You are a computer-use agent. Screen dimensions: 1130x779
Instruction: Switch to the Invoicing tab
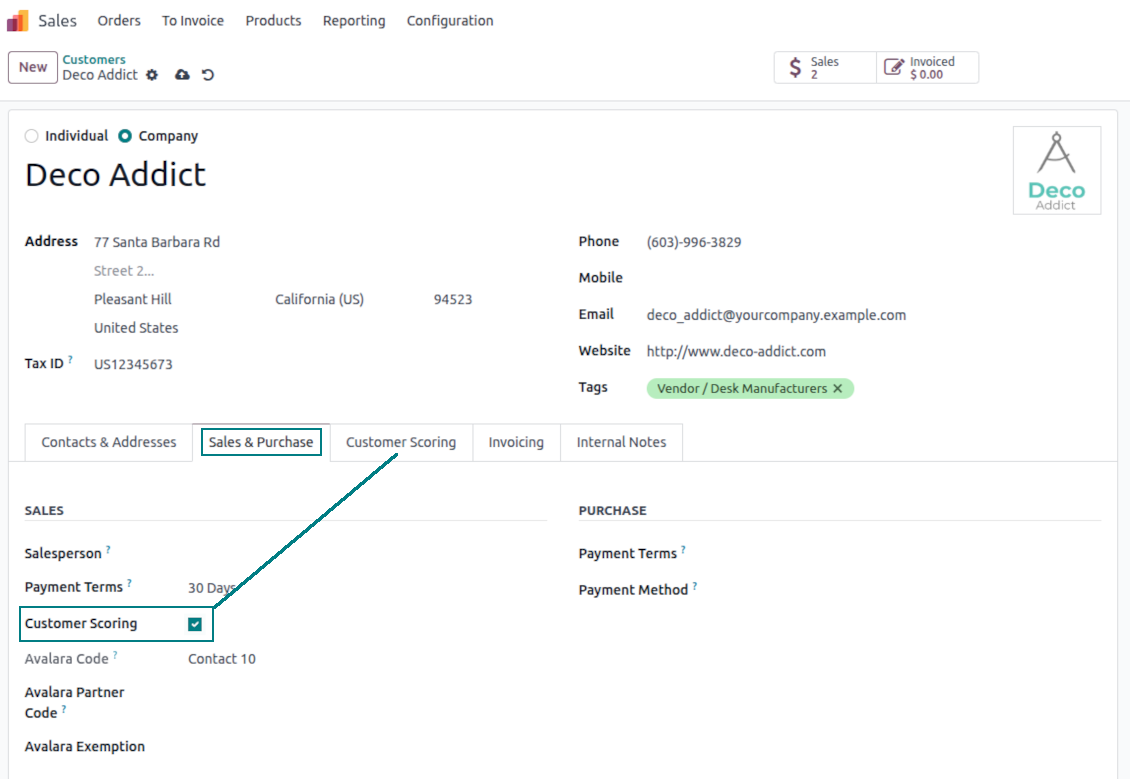point(516,442)
